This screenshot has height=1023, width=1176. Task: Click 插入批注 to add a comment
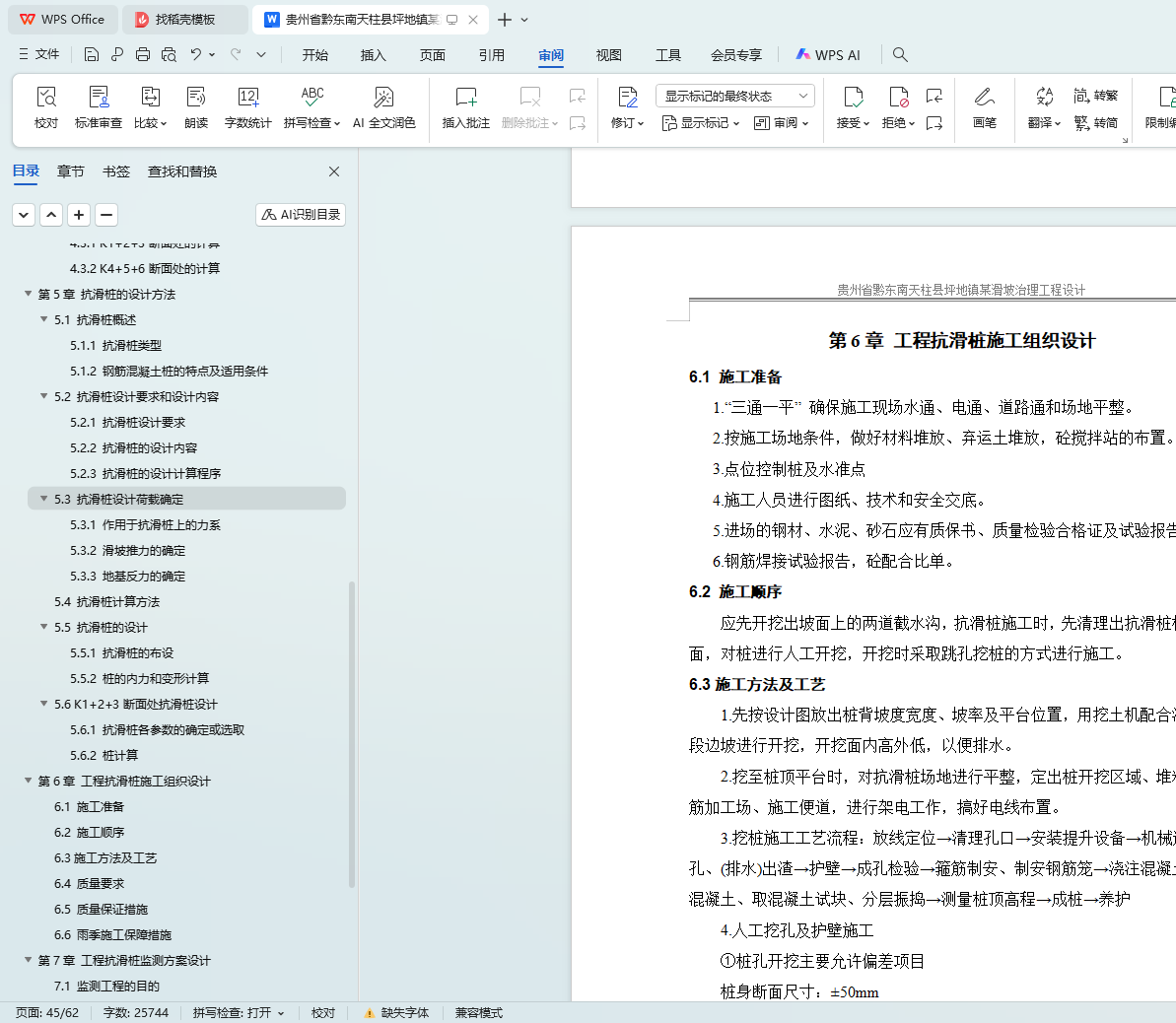(x=465, y=107)
